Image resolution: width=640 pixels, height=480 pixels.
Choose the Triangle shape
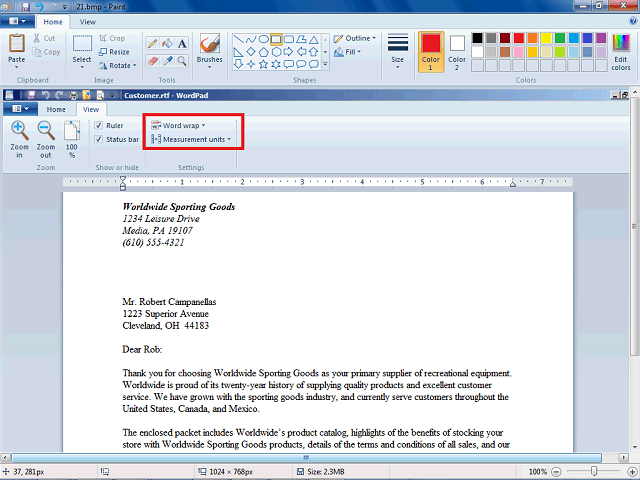tap(313, 39)
